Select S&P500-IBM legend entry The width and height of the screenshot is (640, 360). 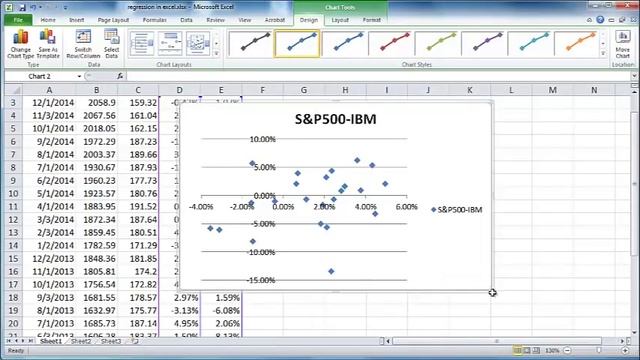coord(457,210)
